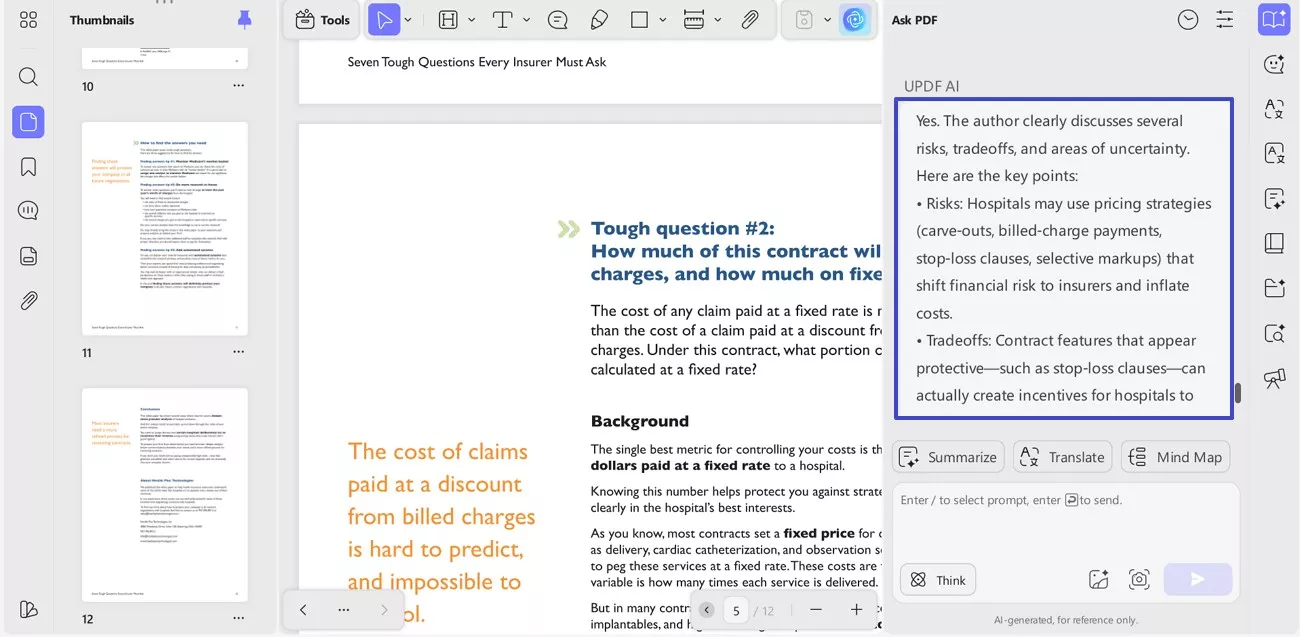Open options menu for thumbnail 11
This screenshot has width=1300, height=637.
tap(238, 352)
